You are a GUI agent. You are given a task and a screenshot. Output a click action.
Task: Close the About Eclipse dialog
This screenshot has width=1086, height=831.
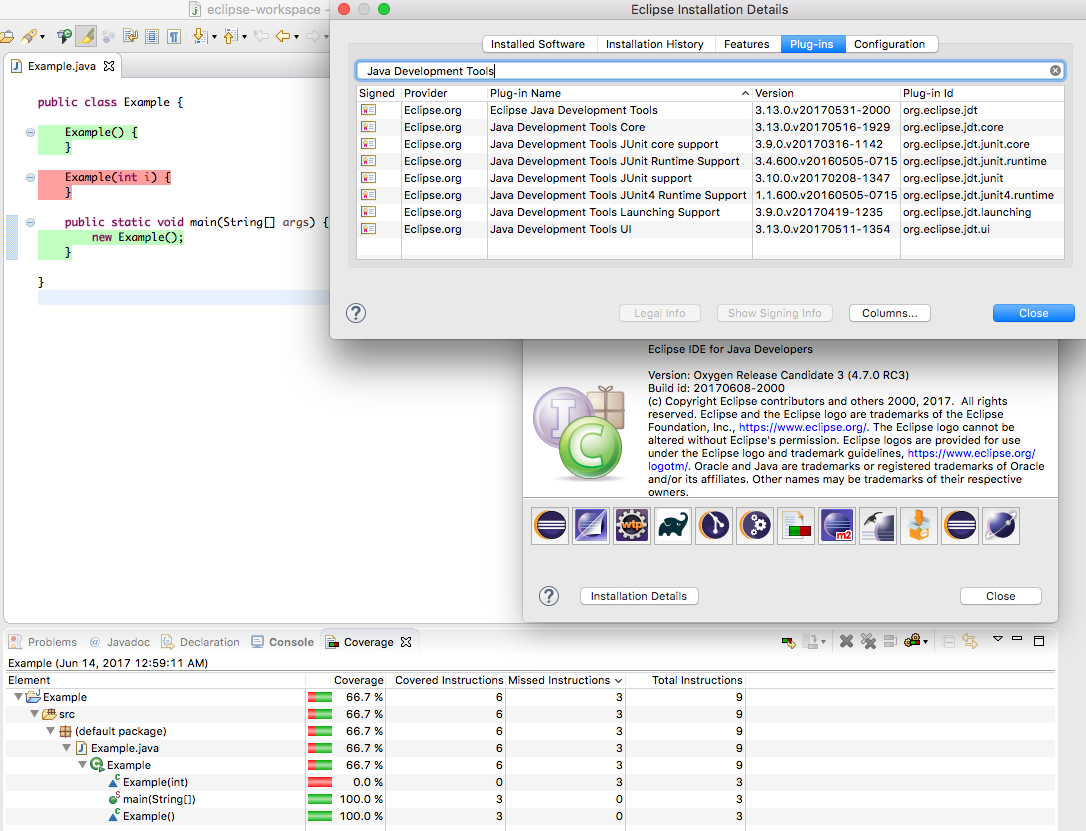coord(1001,596)
